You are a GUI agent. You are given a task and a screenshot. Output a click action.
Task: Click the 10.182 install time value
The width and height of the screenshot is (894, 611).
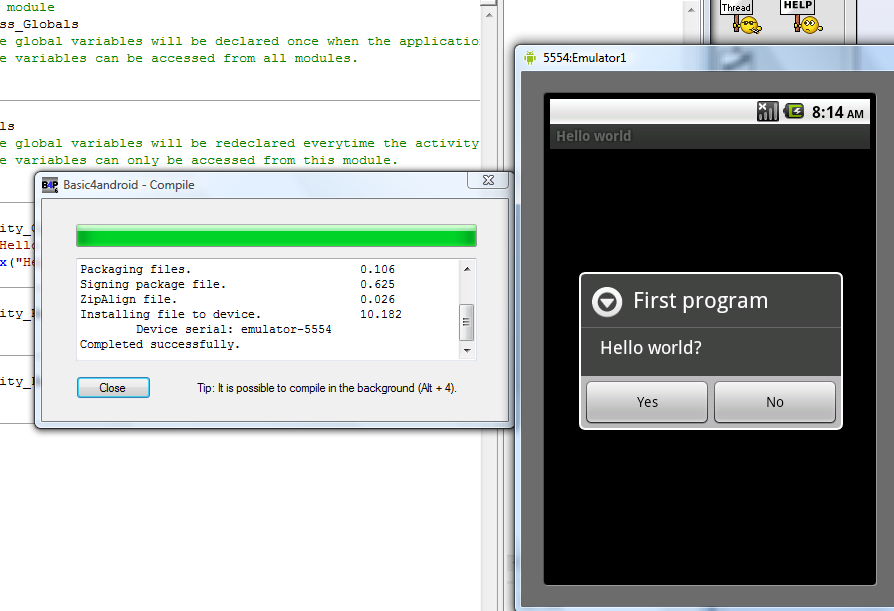[381, 314]
